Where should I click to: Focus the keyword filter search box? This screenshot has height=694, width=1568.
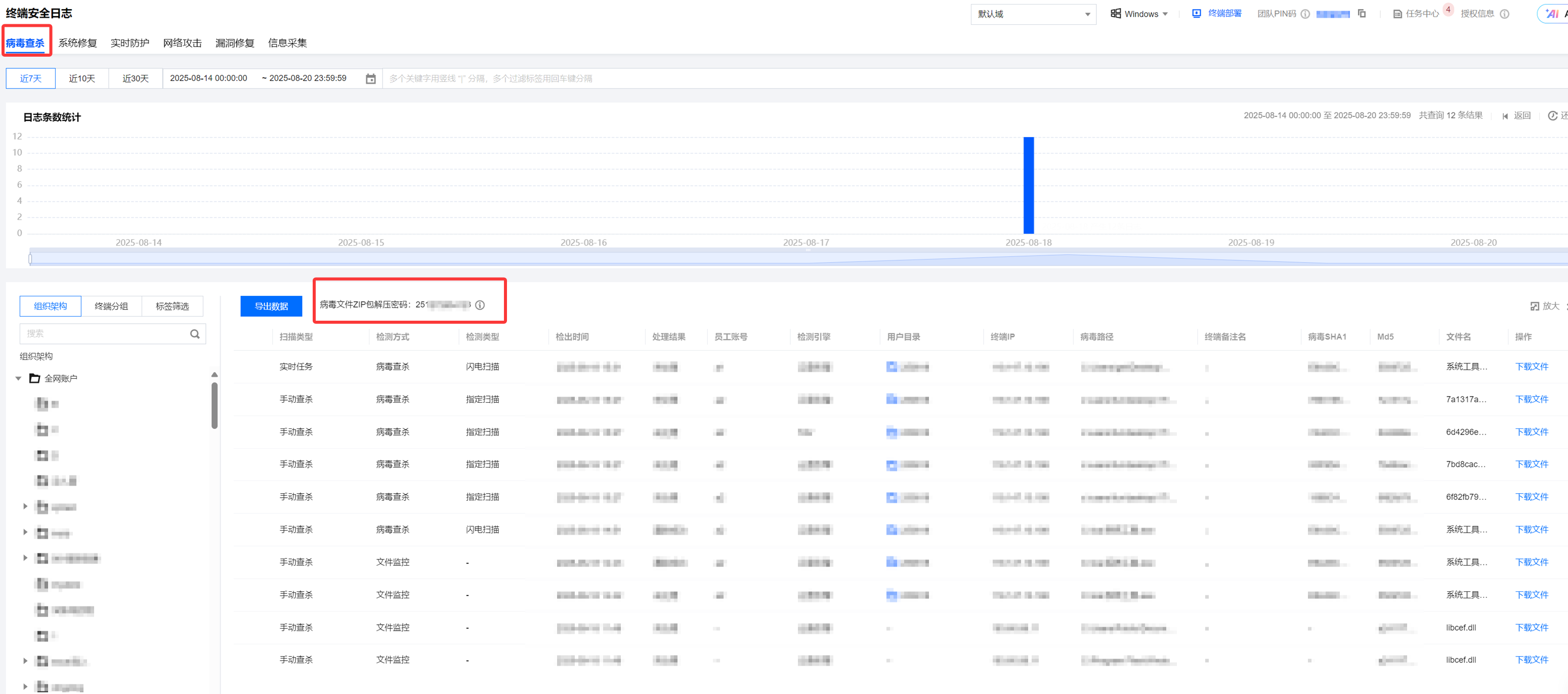tap(974, 78)
